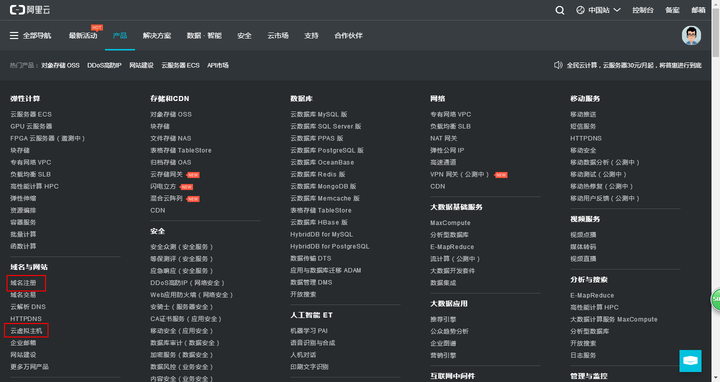Open 云数据库 Redis 版 link
This screenshot has height=382, width=720.
pos(318,174)
